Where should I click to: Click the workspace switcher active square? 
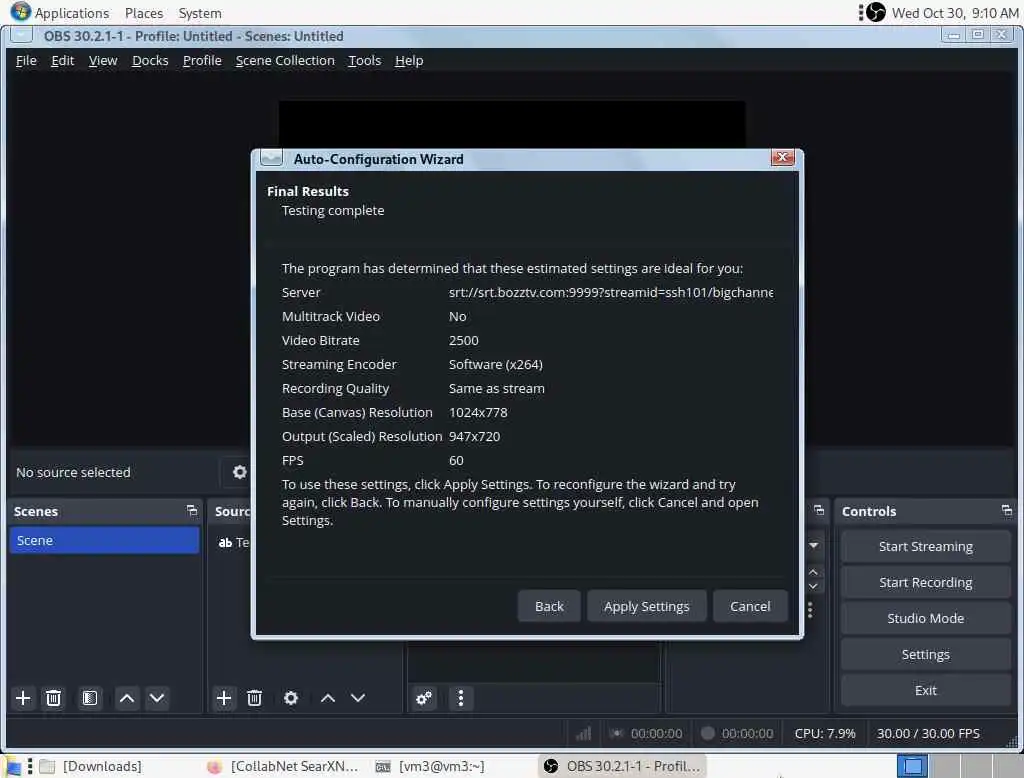pyautogui.click(x=912, y=766)
